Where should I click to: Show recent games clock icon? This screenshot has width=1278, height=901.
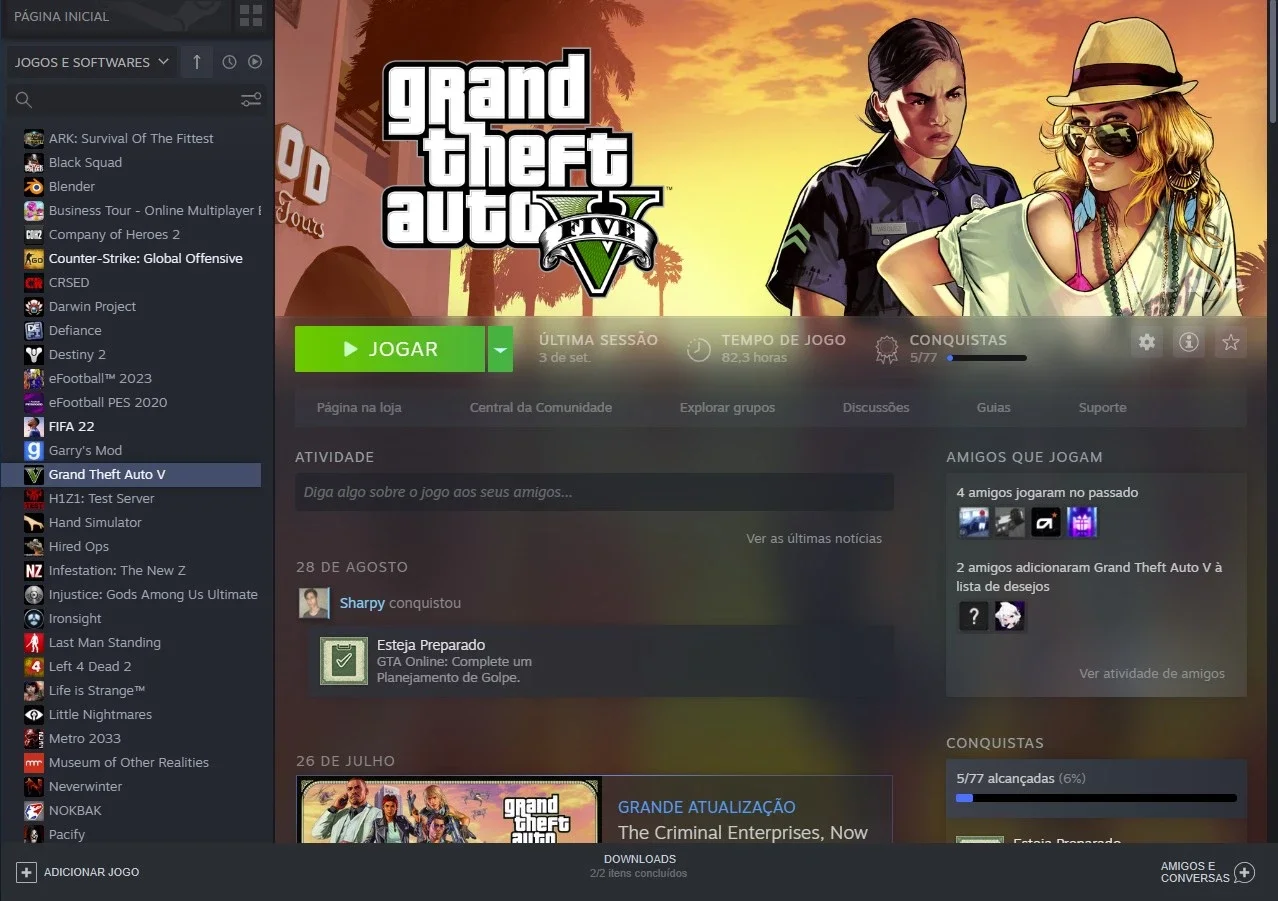click(x=229, y=62)
